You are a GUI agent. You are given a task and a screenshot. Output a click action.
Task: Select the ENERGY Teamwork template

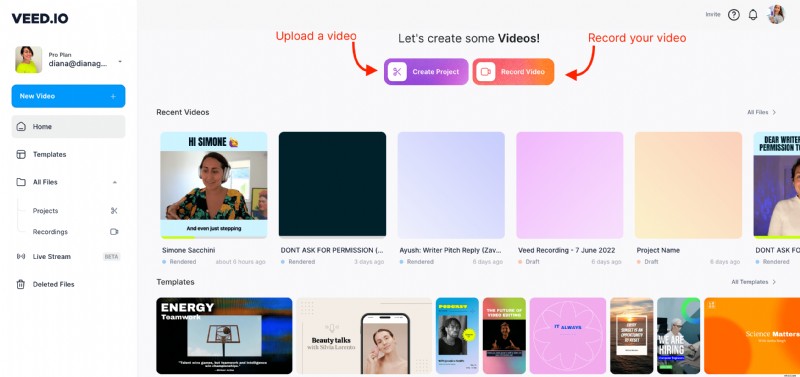coord(224,336)
